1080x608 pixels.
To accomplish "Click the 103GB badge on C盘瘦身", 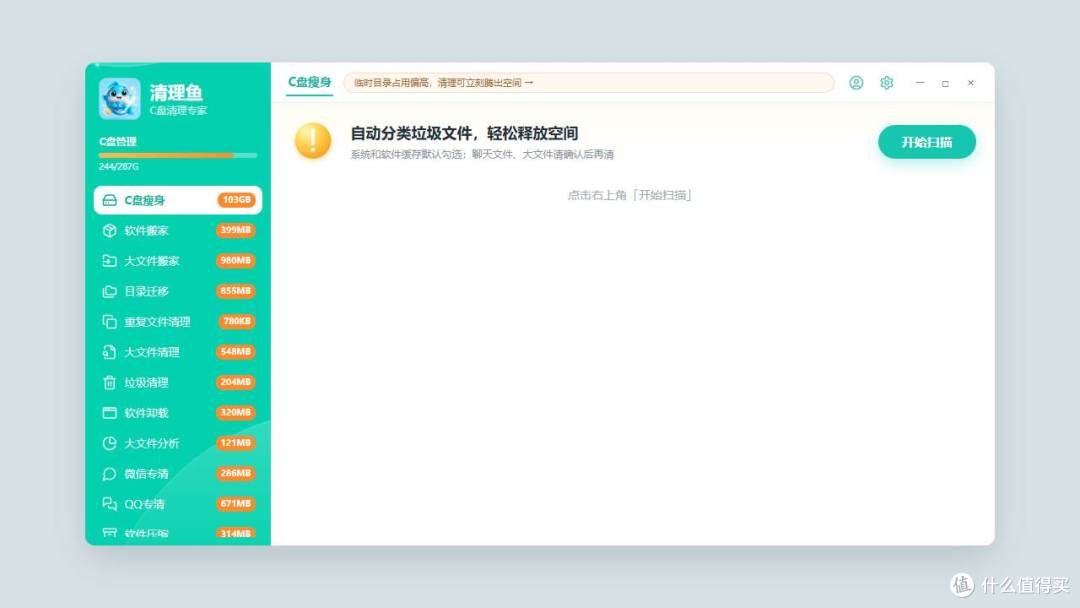I will (236, 200).
